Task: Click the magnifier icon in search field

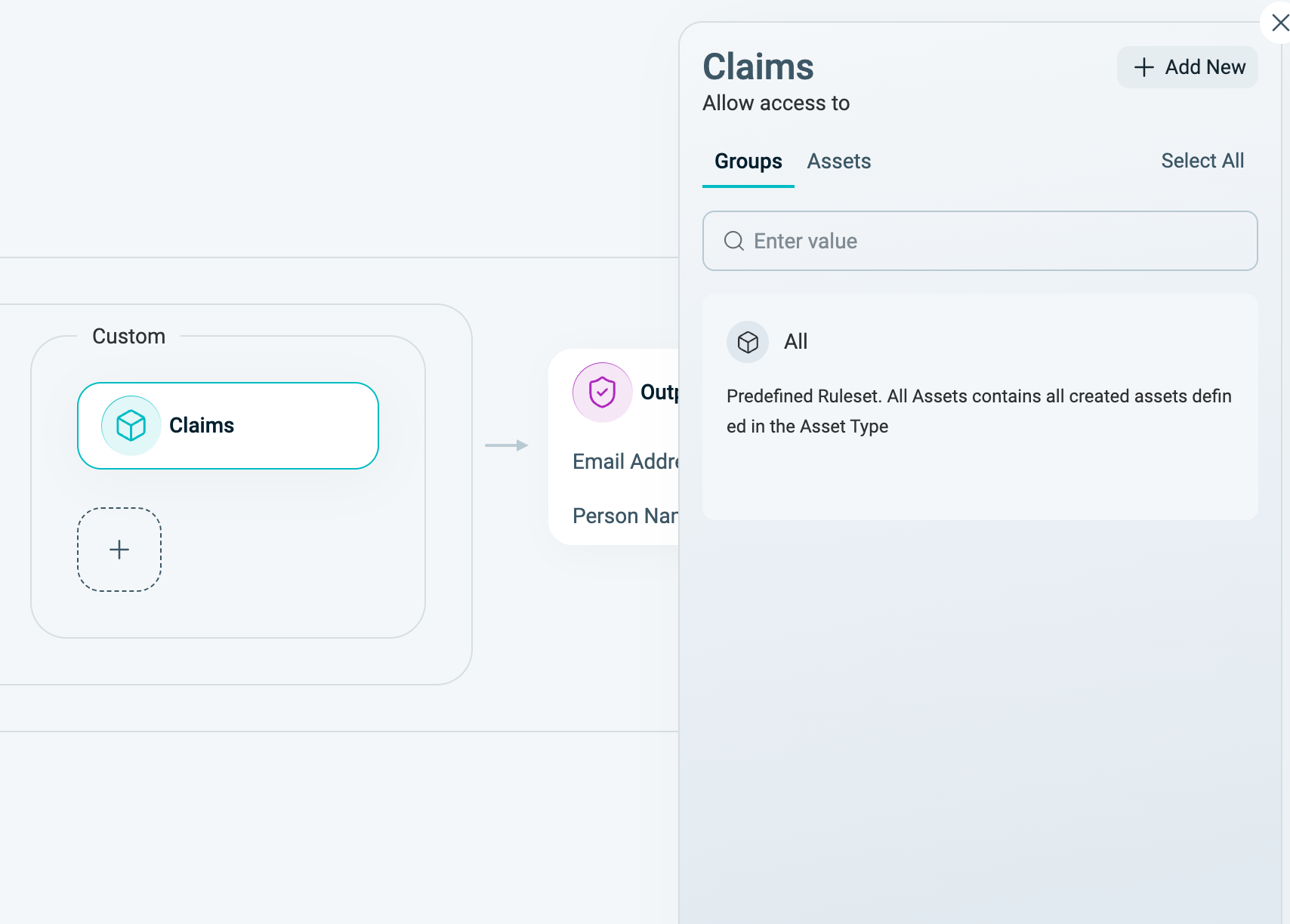Action: coord(734,241)
